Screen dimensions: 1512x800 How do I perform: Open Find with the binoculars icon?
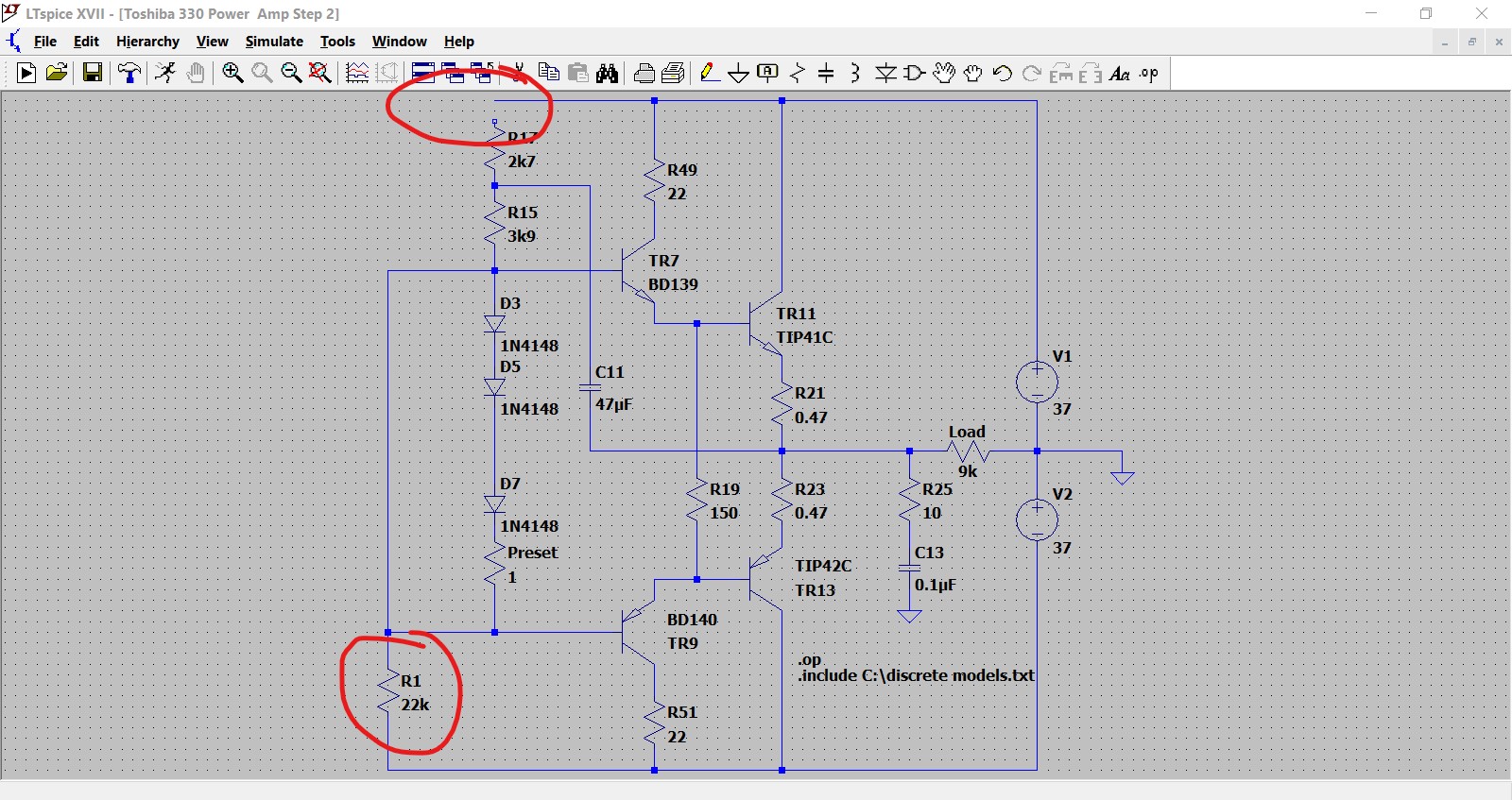click(x=608, y=73)
